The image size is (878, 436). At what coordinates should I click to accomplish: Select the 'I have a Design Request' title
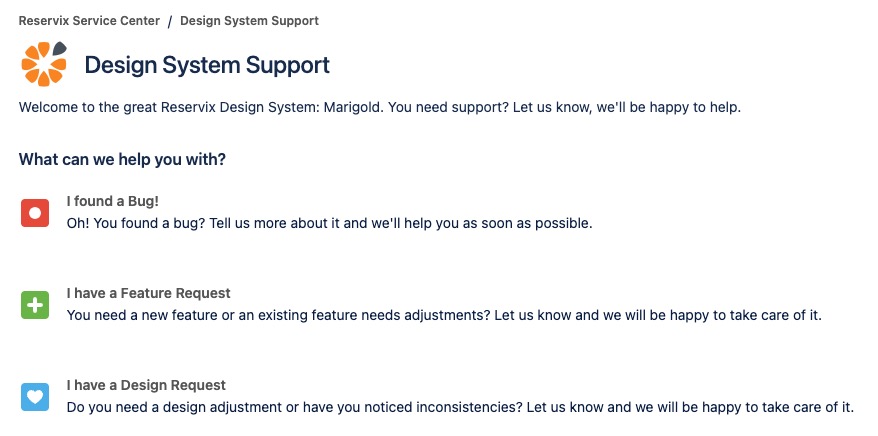coord(146,385)
